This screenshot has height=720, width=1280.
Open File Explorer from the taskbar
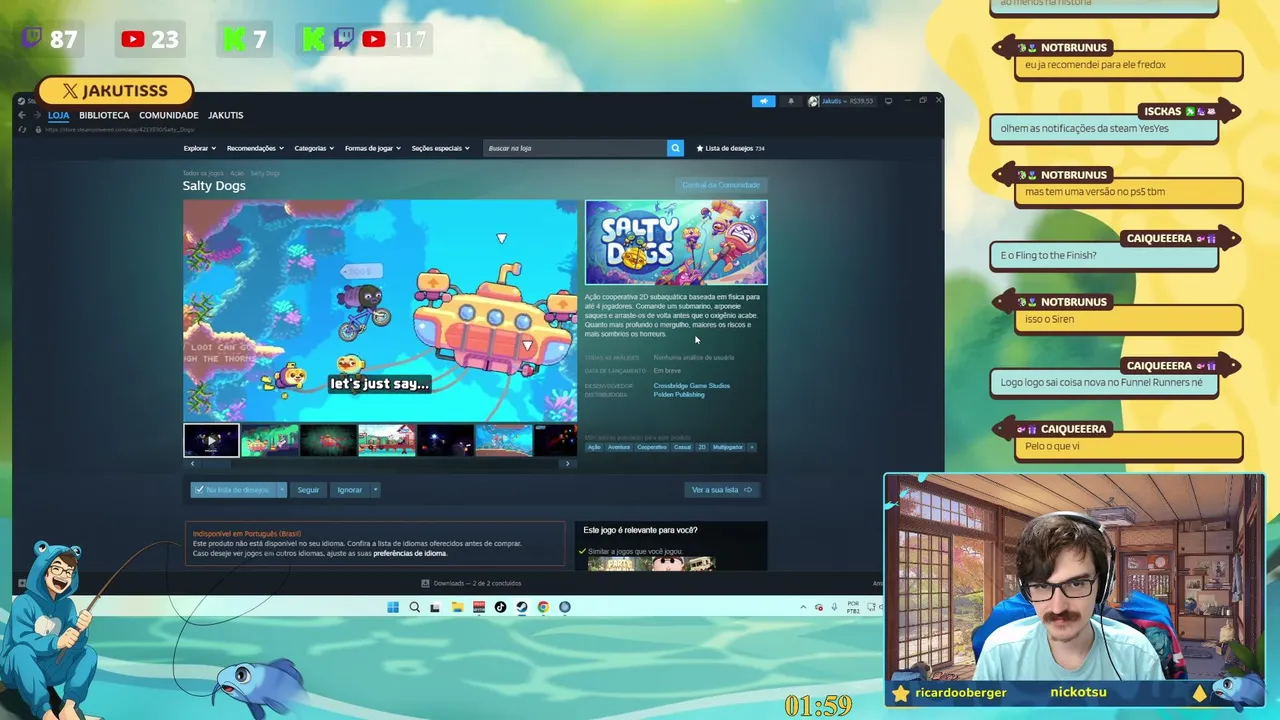[x=457, y=607]
